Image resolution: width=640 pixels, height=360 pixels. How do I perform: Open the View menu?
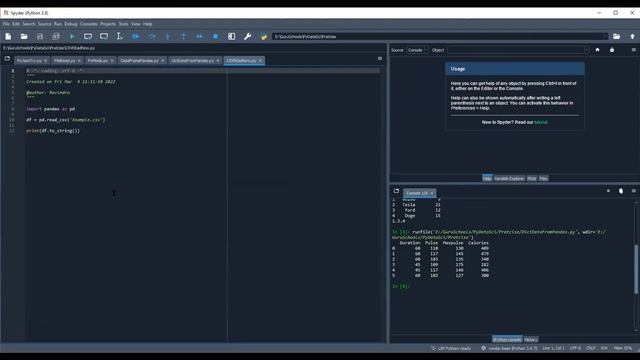pyautogui.click(x=136, y=24)
